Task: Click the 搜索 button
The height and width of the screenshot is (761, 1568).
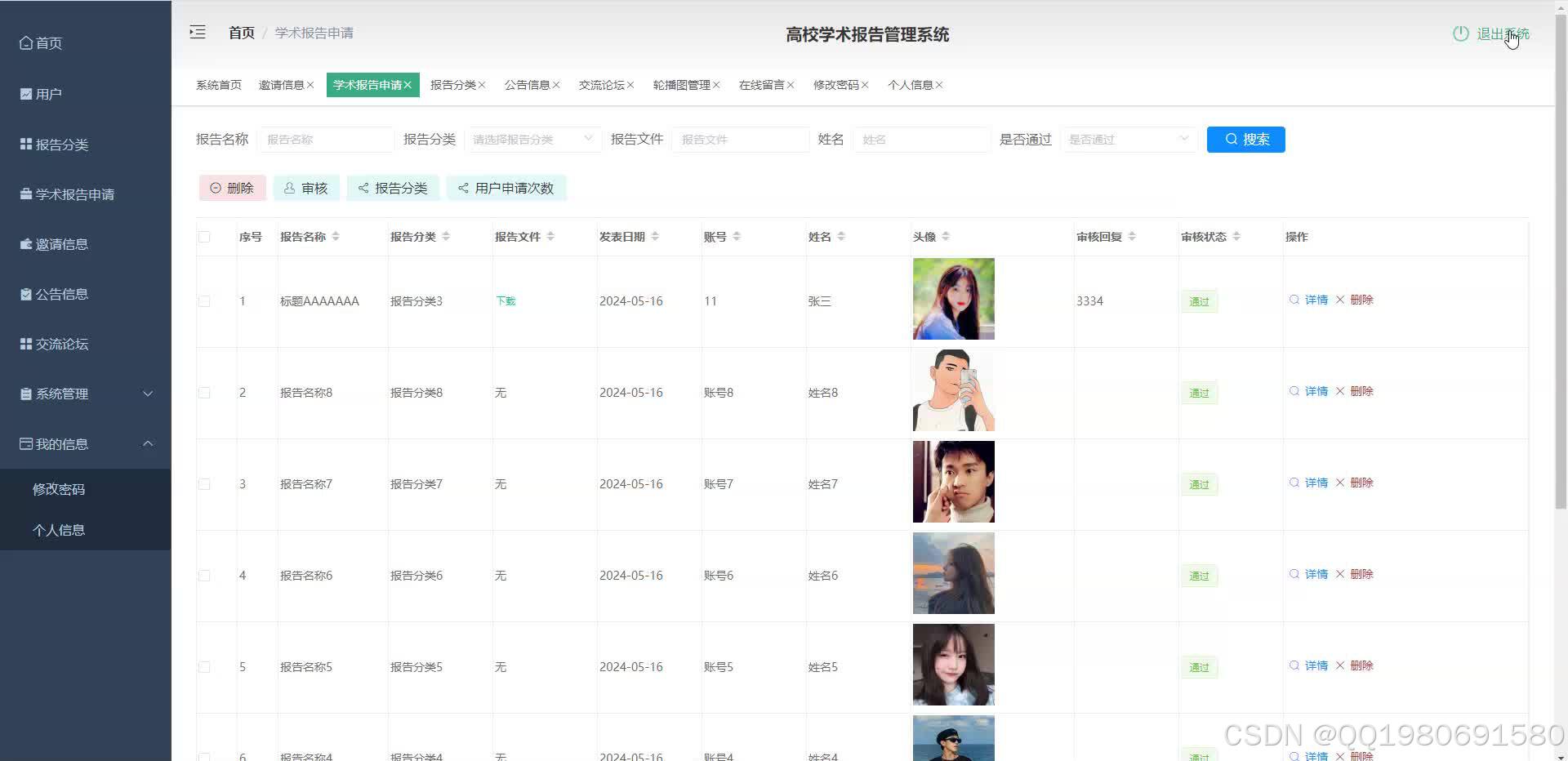Action: [x=1245, y=139]
